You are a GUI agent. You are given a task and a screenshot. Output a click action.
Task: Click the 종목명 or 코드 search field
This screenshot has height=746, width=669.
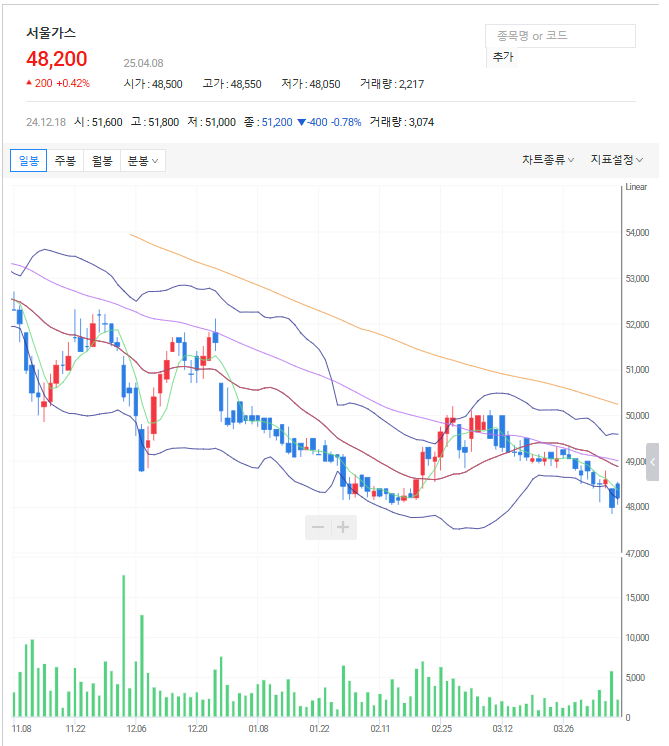tap(560, 36)
